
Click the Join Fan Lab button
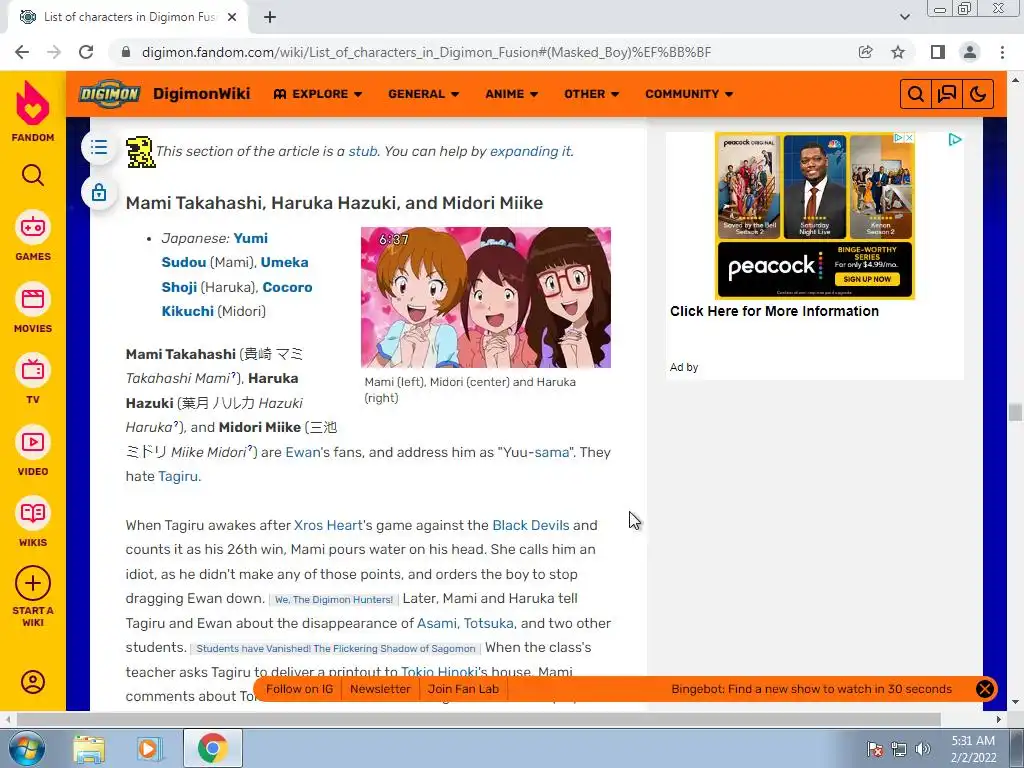point(463,689)
